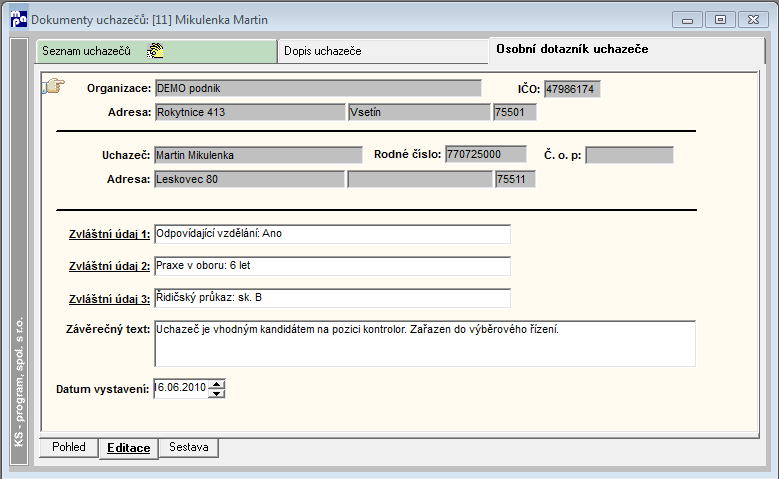Image resolution: width=779 pixels, height=479 pixels.
Task: Click the hand icon on Seznam uchazečů tab
Action: (x=156, y=51)
